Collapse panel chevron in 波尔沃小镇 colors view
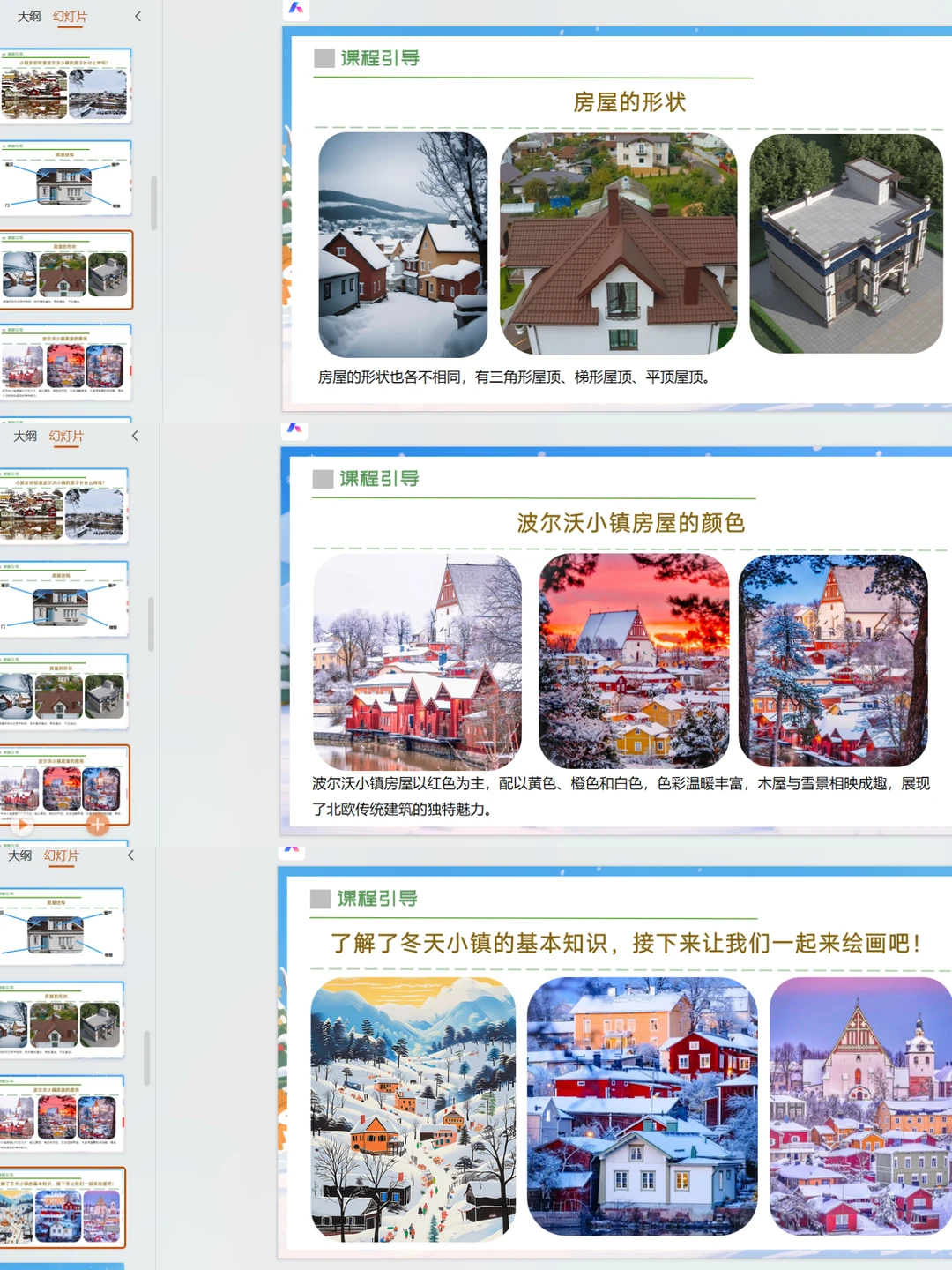This screenshot has height=1270, width=952. coord(134,436)
